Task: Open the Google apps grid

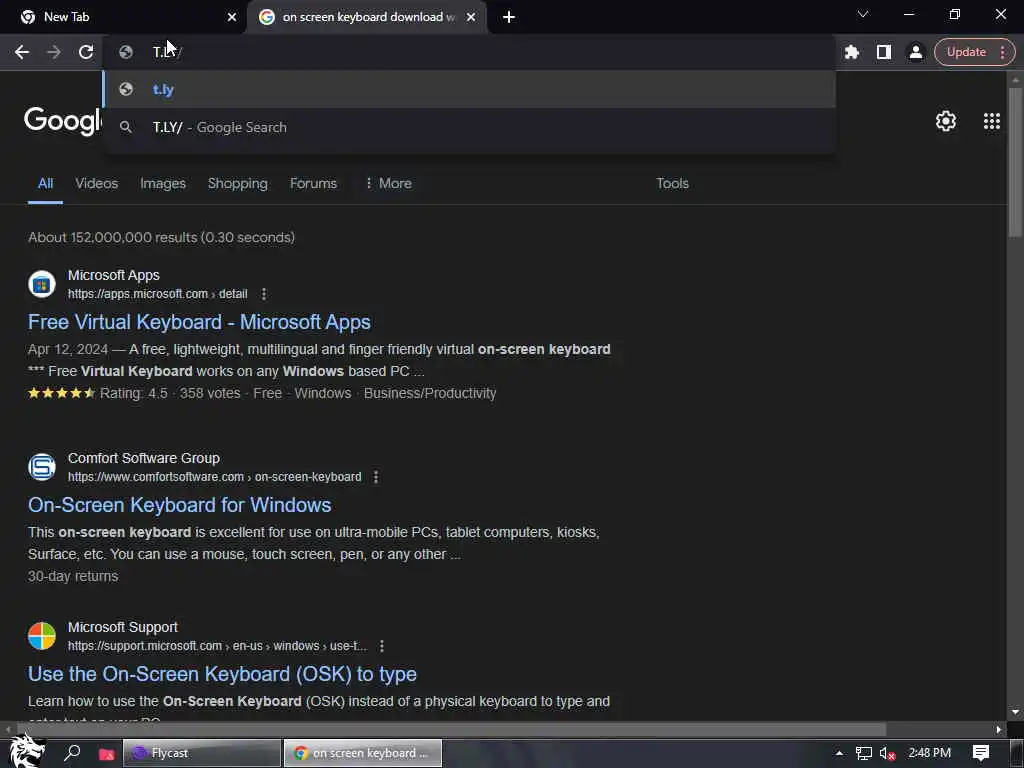Action: (991, 121)
